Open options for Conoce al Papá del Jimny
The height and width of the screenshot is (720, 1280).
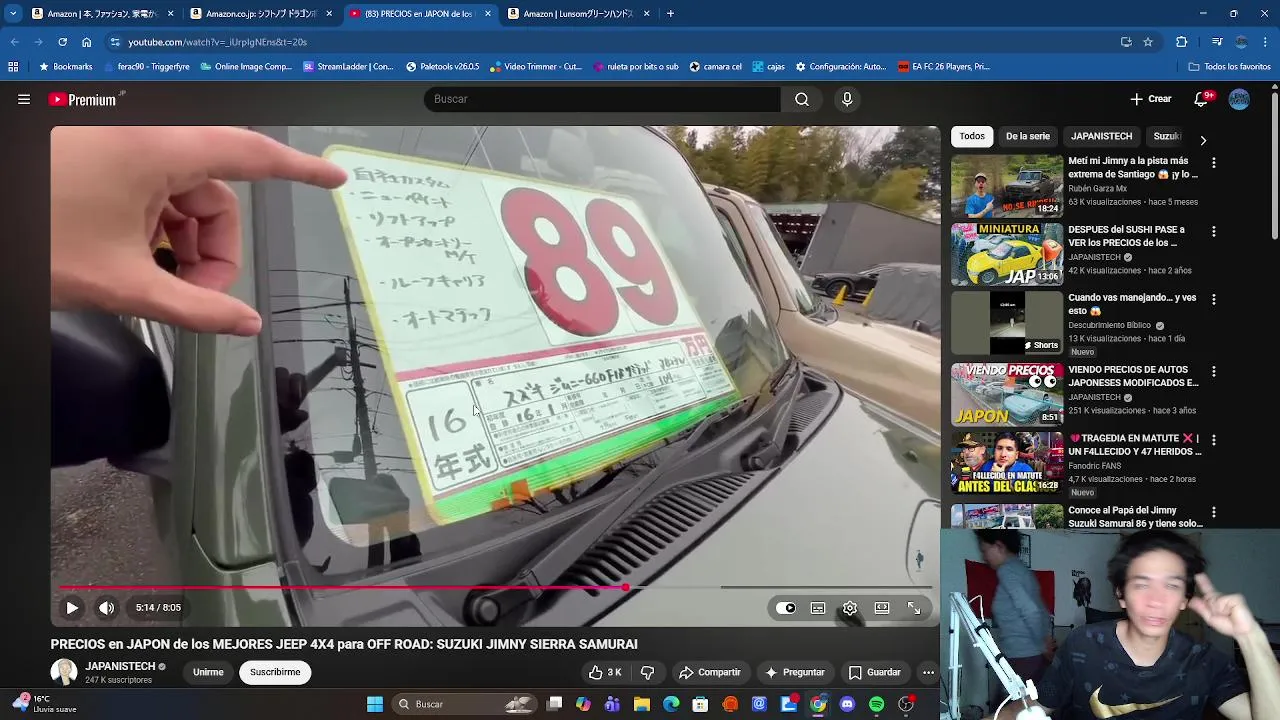click(1214, 512)
